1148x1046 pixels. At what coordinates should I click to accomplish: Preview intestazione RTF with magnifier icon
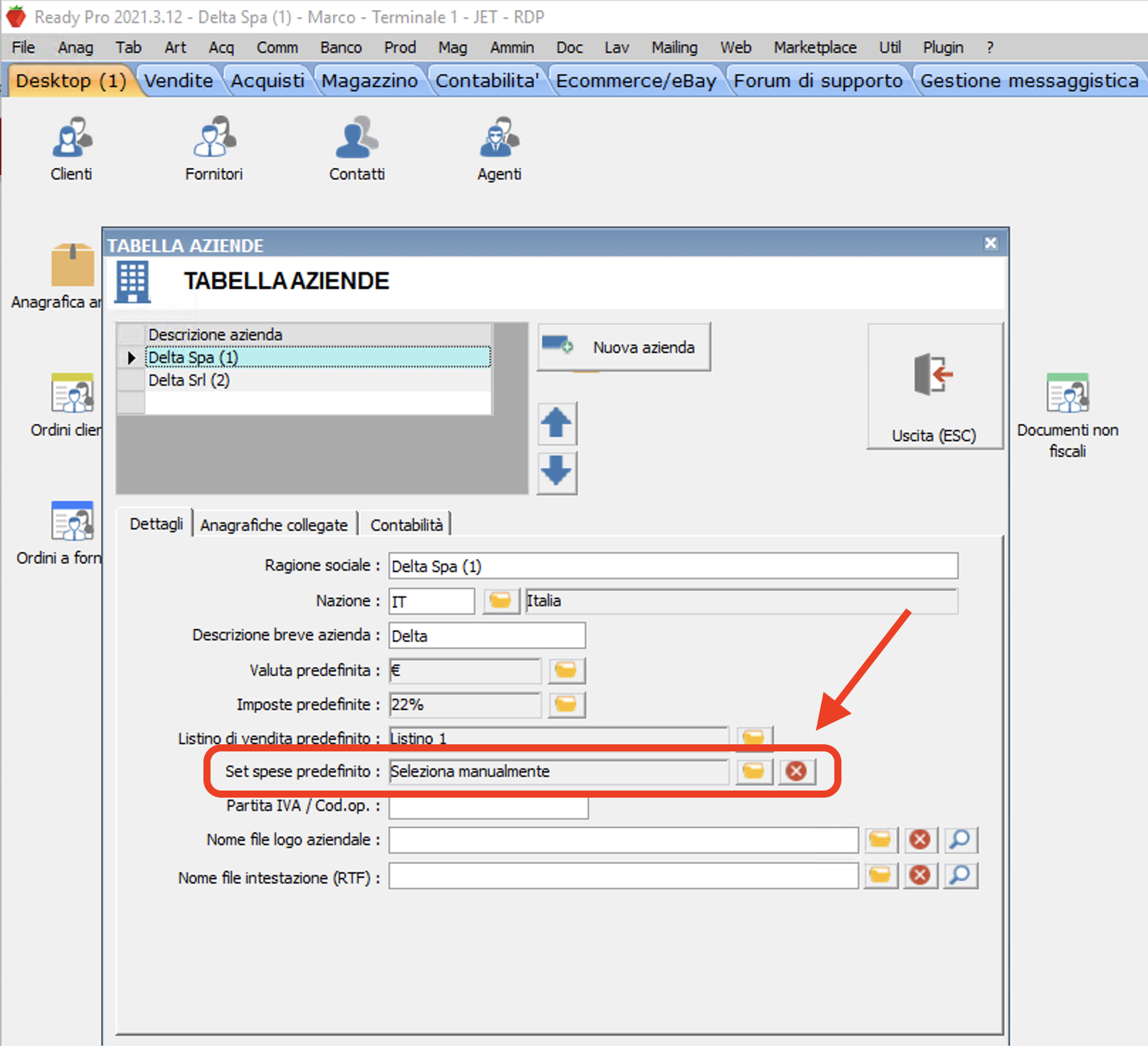960,875
